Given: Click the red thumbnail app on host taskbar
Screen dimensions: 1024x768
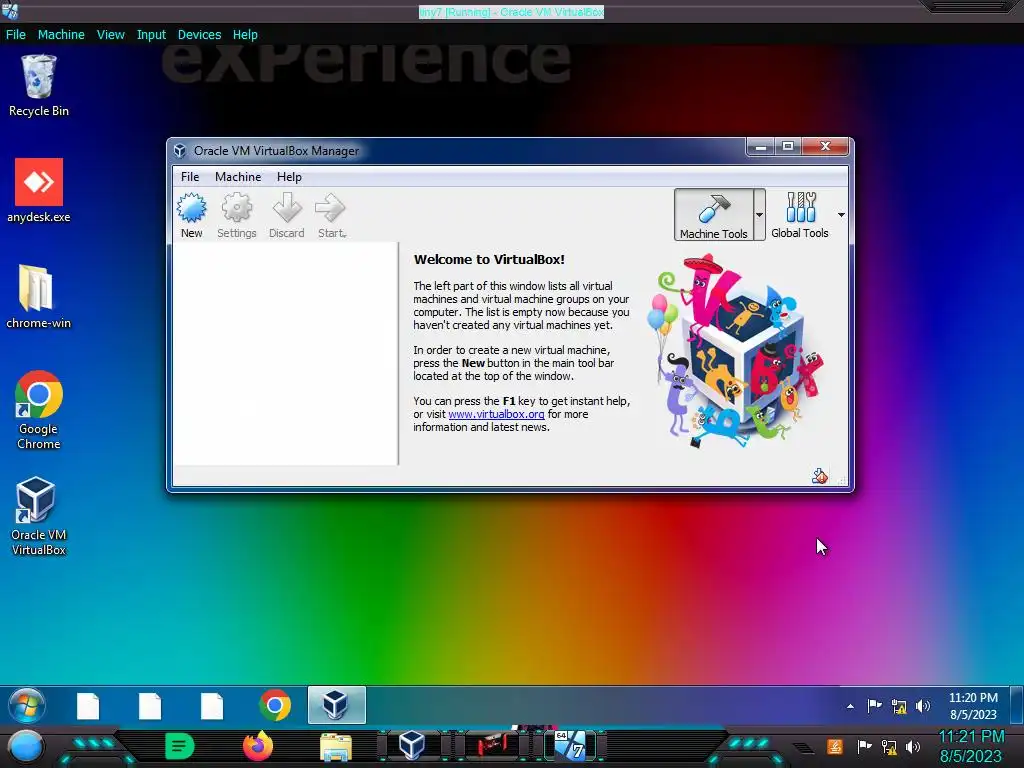Looking at the screenshot, I should [492, 746].
